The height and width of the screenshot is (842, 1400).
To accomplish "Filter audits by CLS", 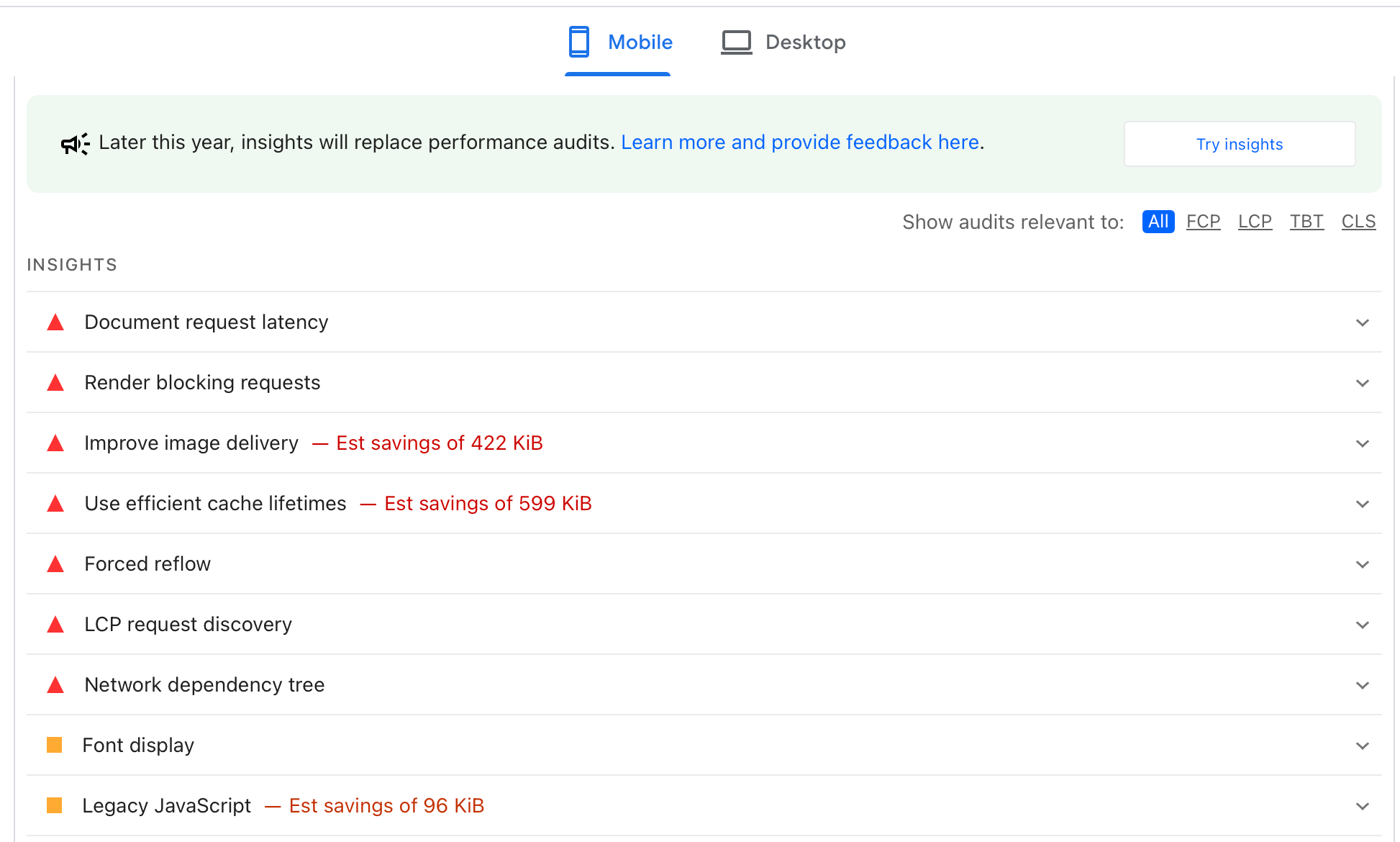I will pyautogui.click(x=1359, y=222).
